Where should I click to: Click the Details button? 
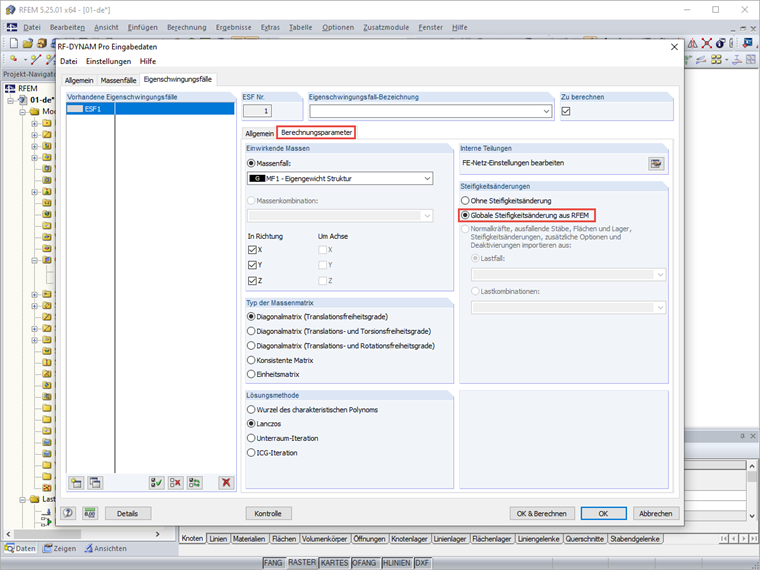point(128,513)
